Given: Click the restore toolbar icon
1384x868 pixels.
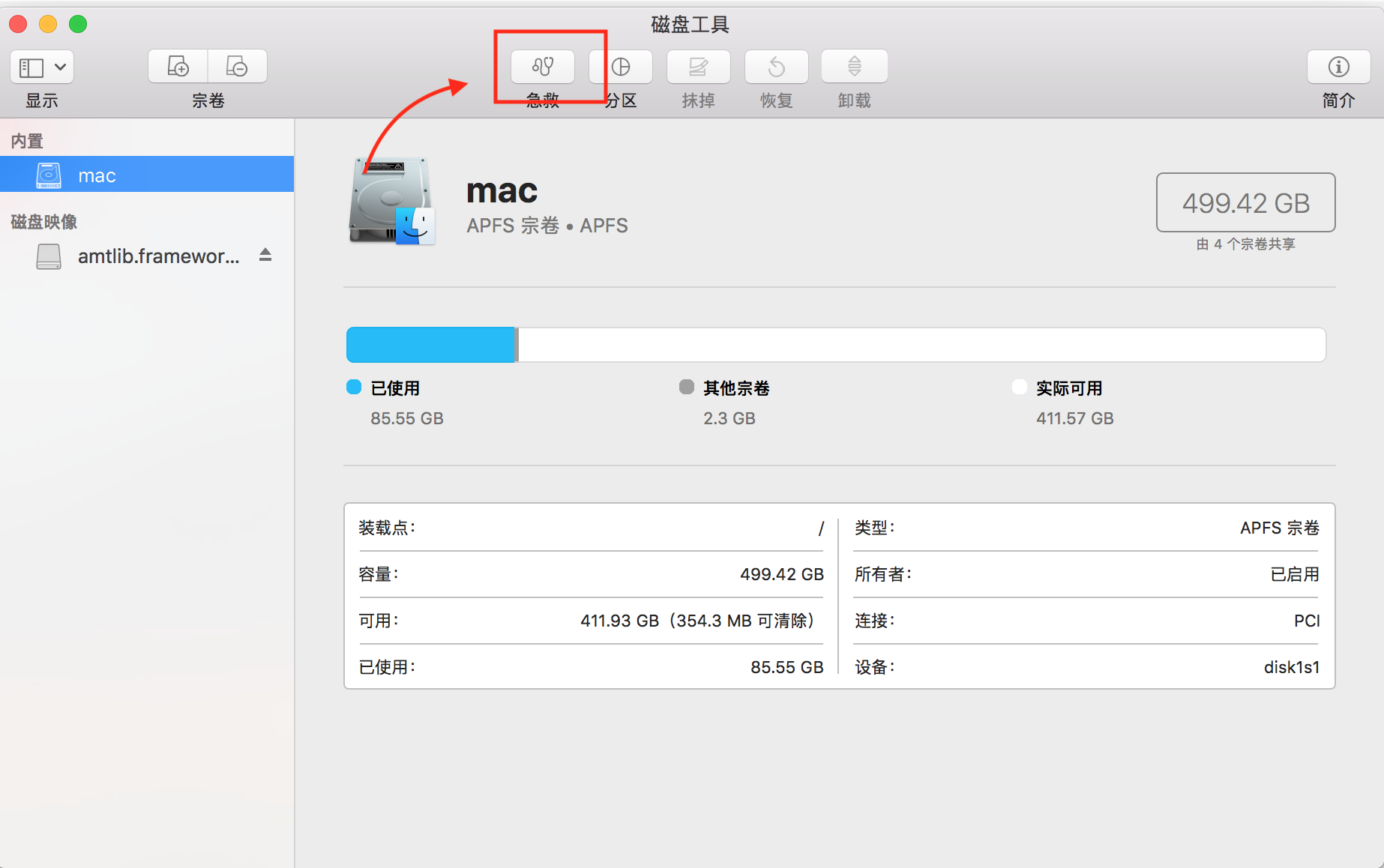Looking at the screenshot, I should click(776, 67).
